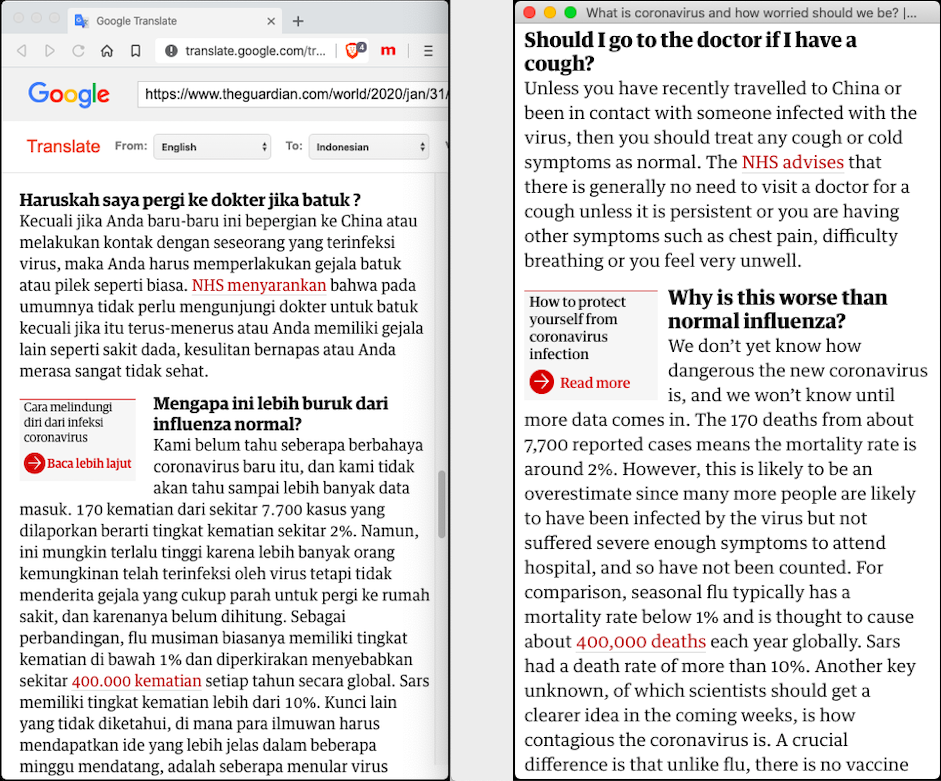Open the 'NHS menyarankan' link
The width and height of the screenshot is (941, 781).
pyautogui.click(x=259, y=285)
